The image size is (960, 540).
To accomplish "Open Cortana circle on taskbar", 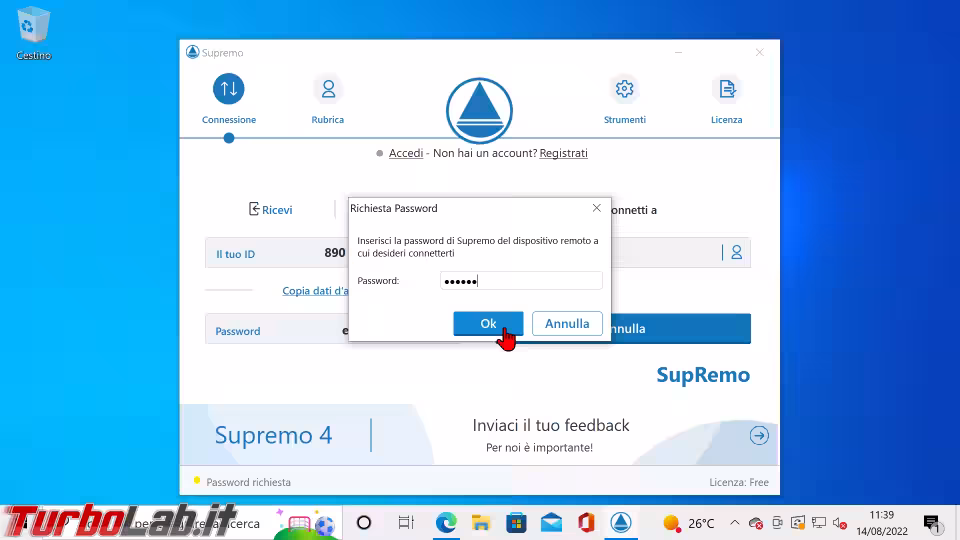I will click(x=364, y=523).
